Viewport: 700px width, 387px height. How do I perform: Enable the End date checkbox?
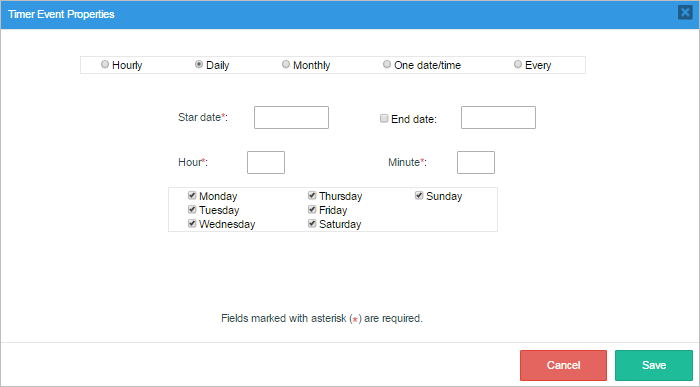tap(384, 118)
